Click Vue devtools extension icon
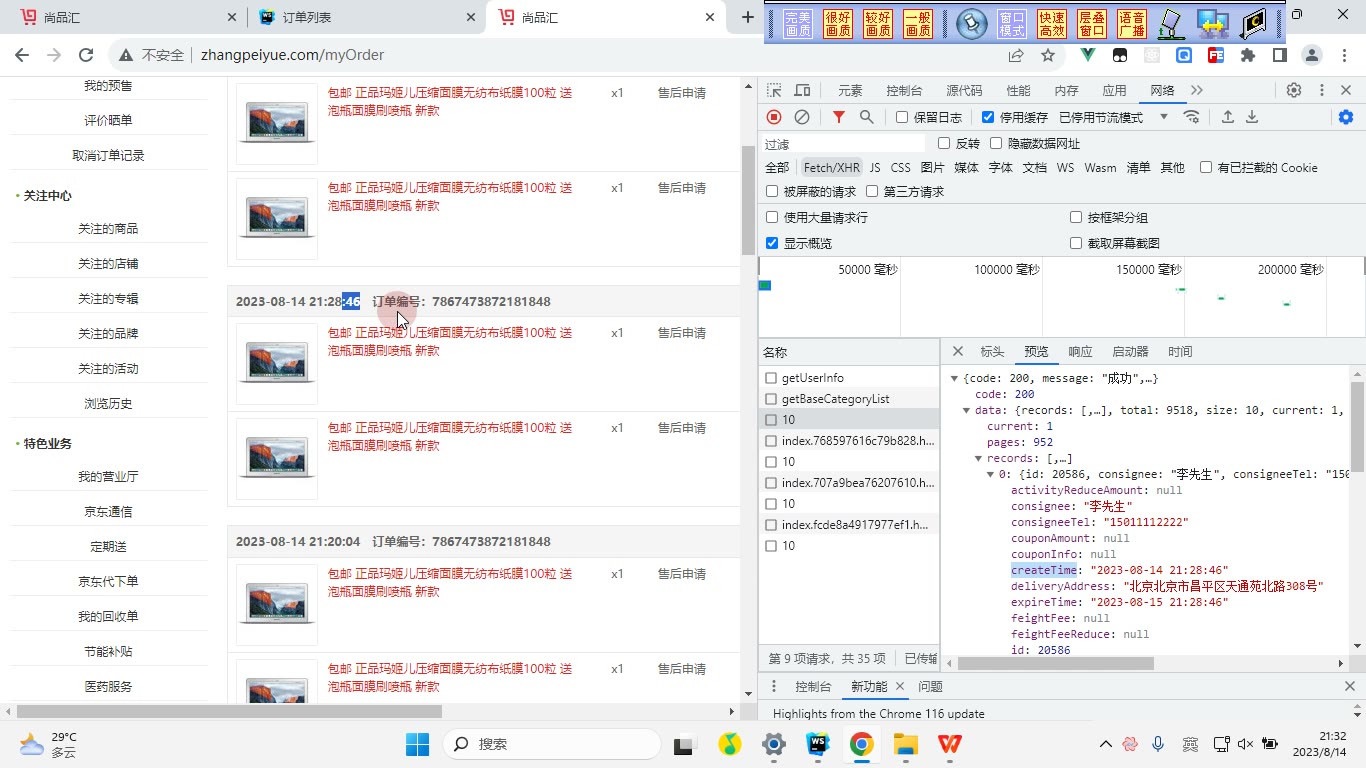1366x768 pixels. click(1088, 55)
